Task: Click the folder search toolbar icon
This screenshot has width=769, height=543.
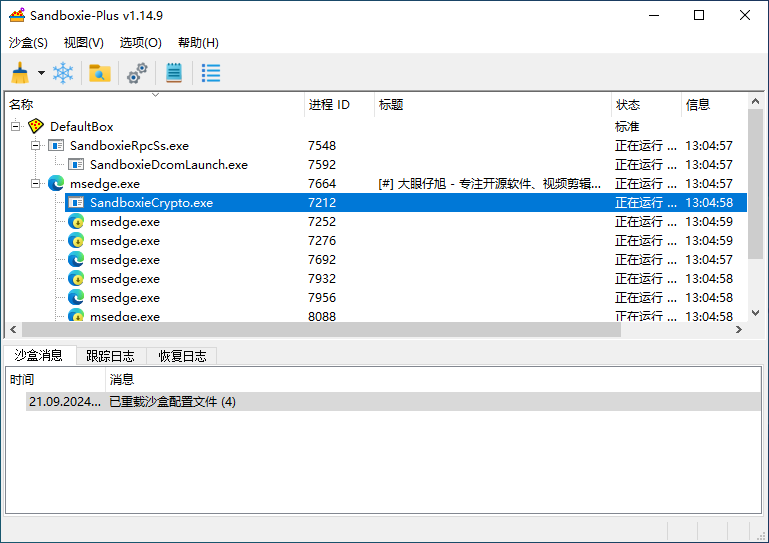Action: 100,73
